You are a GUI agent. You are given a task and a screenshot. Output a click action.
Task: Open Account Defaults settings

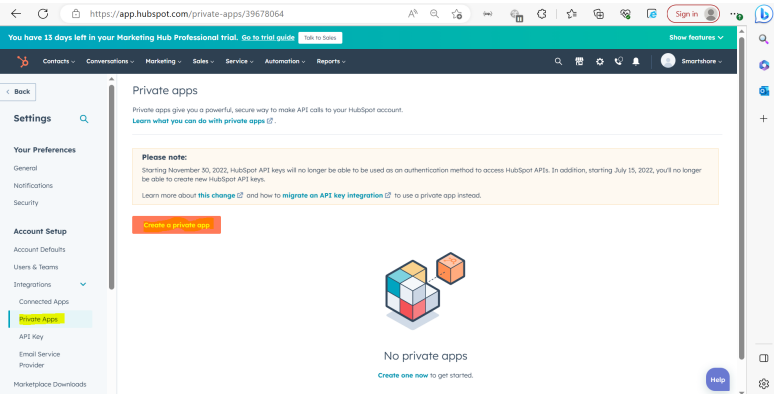(39, 250)
